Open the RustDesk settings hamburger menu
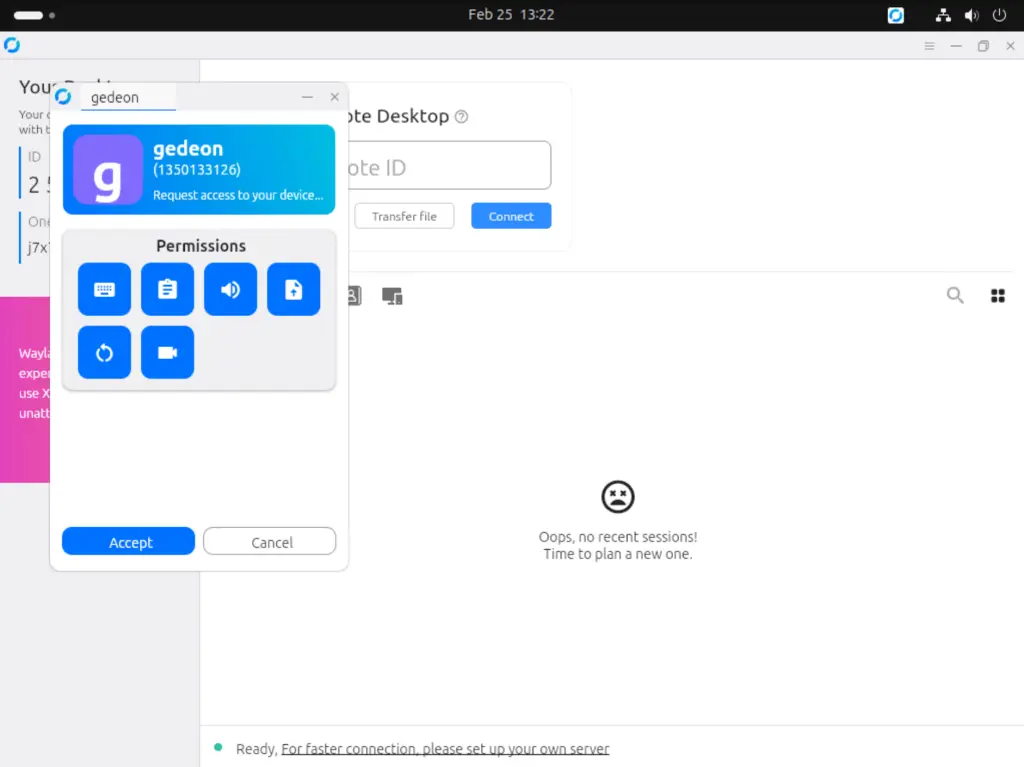 [x=929, y=46]
